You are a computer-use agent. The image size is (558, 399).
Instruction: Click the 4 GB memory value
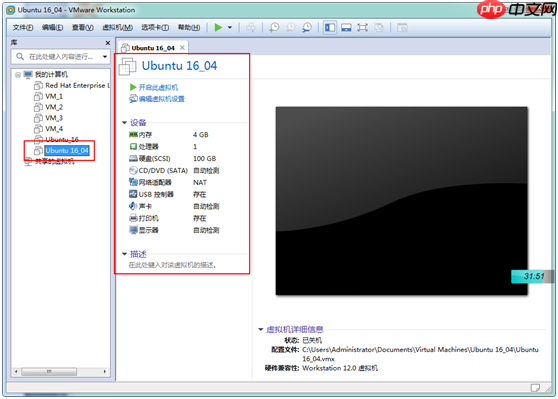(x=201, y=135)
